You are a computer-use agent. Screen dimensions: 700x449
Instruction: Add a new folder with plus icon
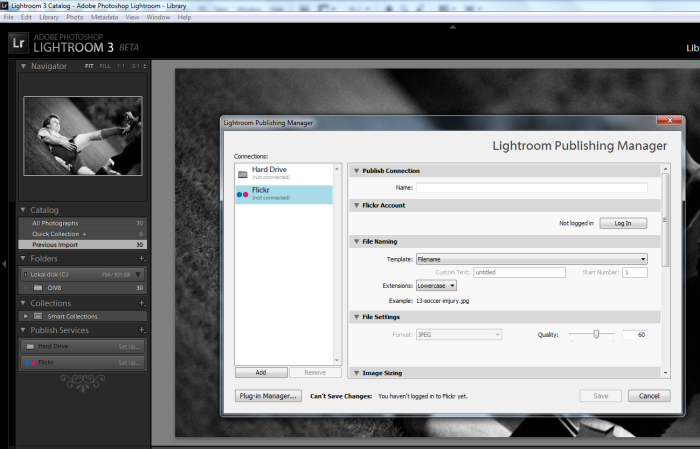point(142,258)
